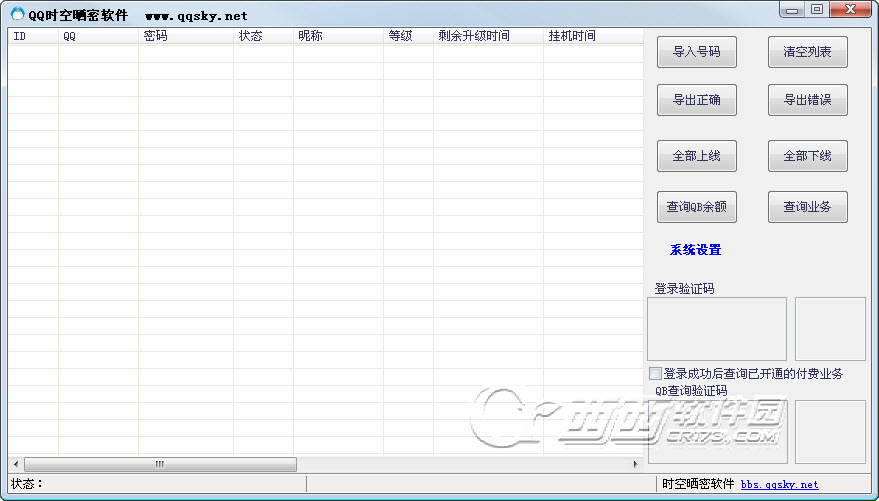The height and width of the screenshot is (501, 879).
Task: Open 系统设置 system settings
Action: point(695,250)
